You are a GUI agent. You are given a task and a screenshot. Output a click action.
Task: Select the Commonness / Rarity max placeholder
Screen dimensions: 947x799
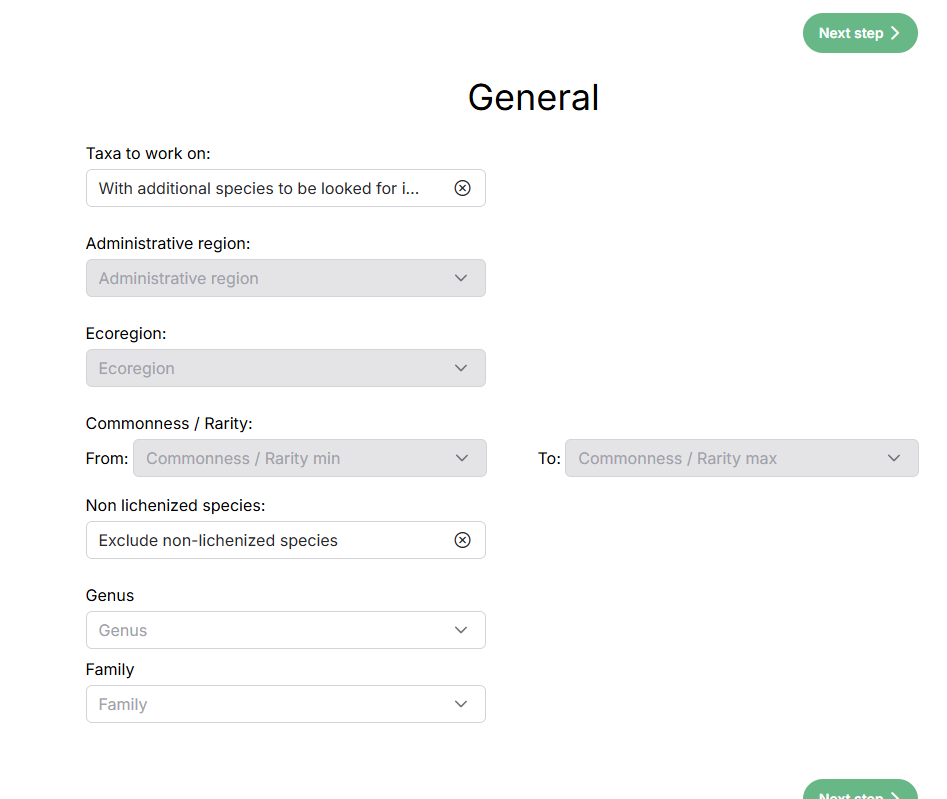coord(677,459)
